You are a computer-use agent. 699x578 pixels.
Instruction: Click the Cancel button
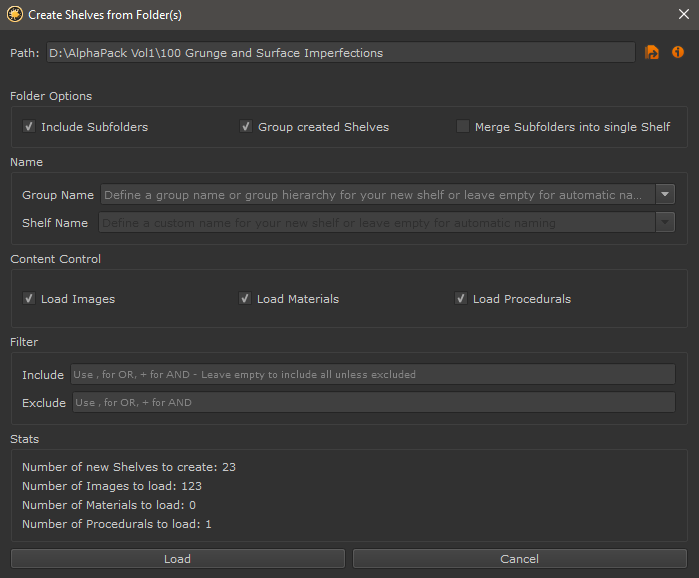point(519,559)
